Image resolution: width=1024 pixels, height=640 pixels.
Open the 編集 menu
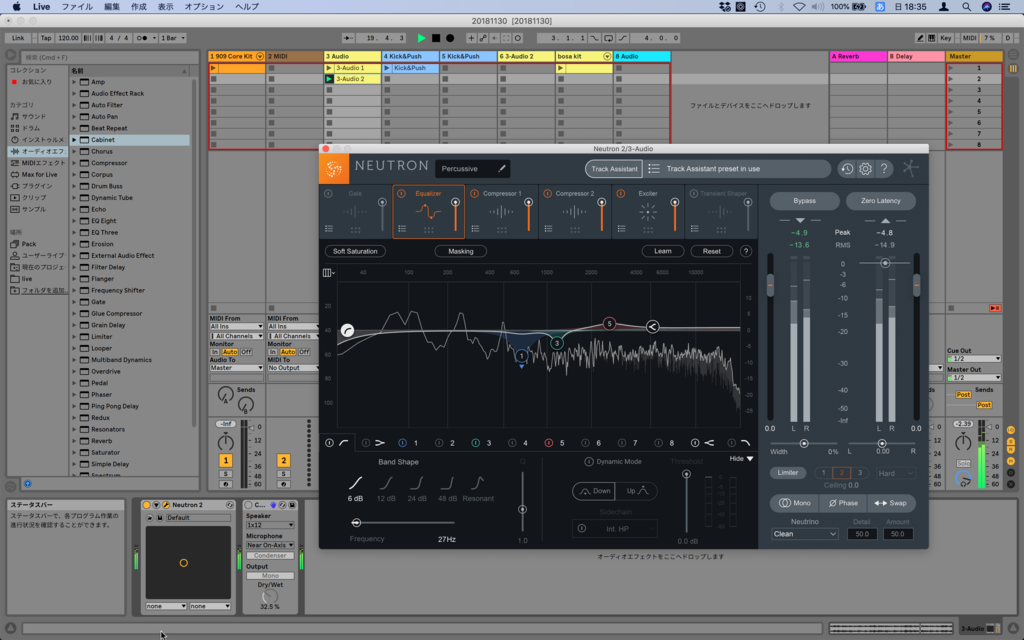(x=112, y=7)
